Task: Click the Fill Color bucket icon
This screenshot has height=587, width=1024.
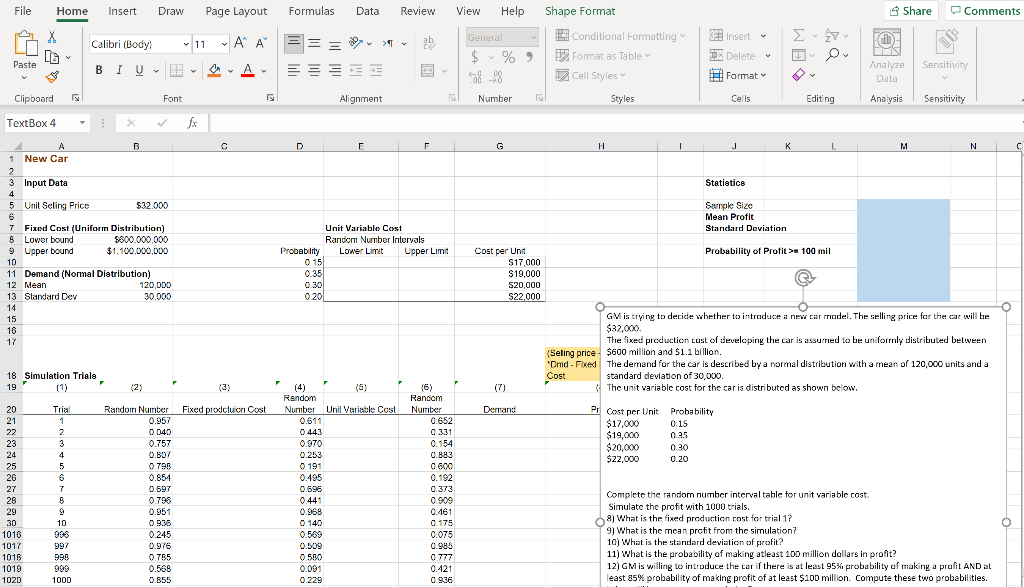Action: click(x=215, y=71)
